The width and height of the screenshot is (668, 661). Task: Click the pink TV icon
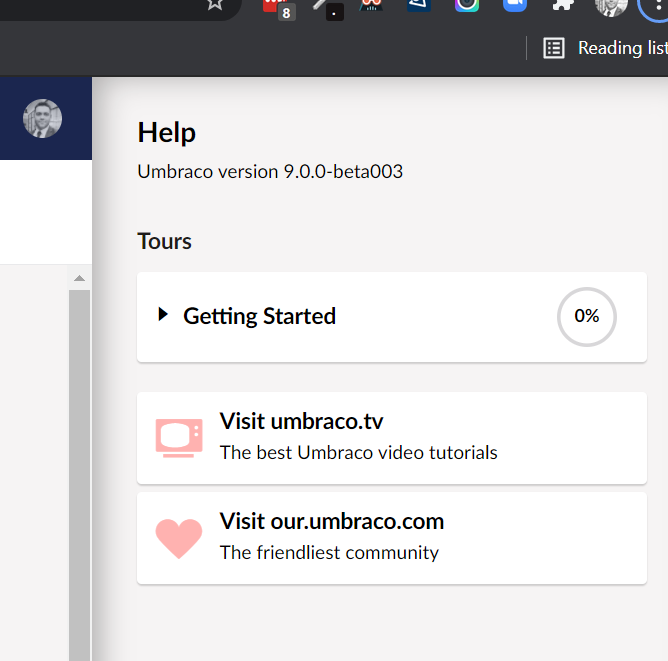point(179,438)
